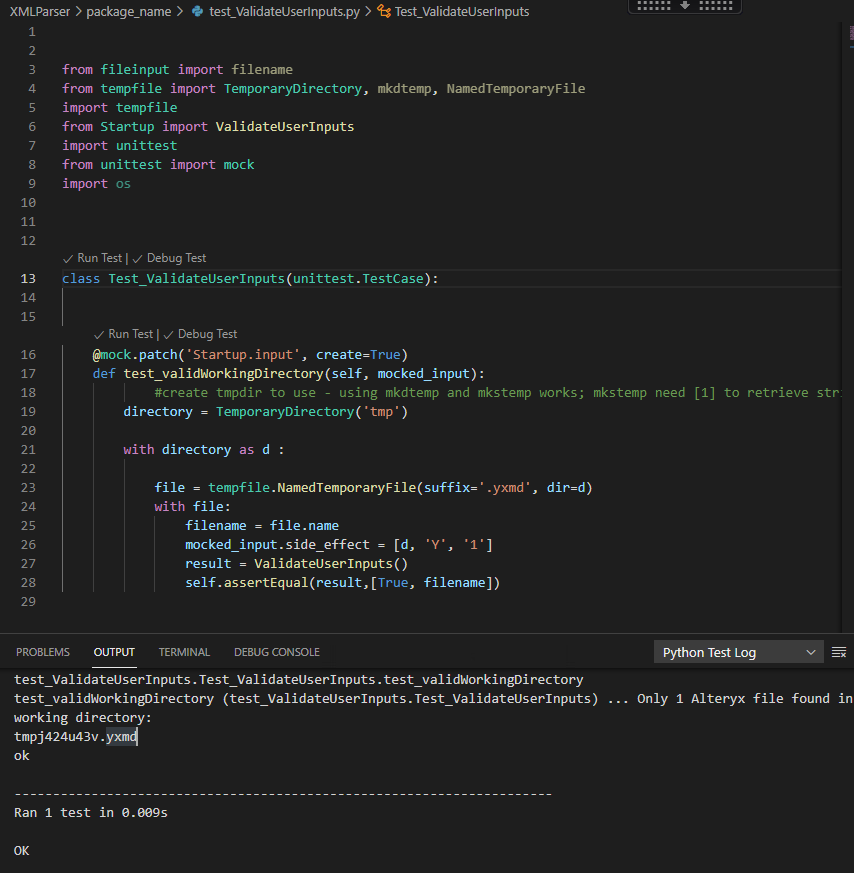The image size is (854, 873).
Task: Click the Python file icon in the breadcrumb
Action: tap(197, 11)
